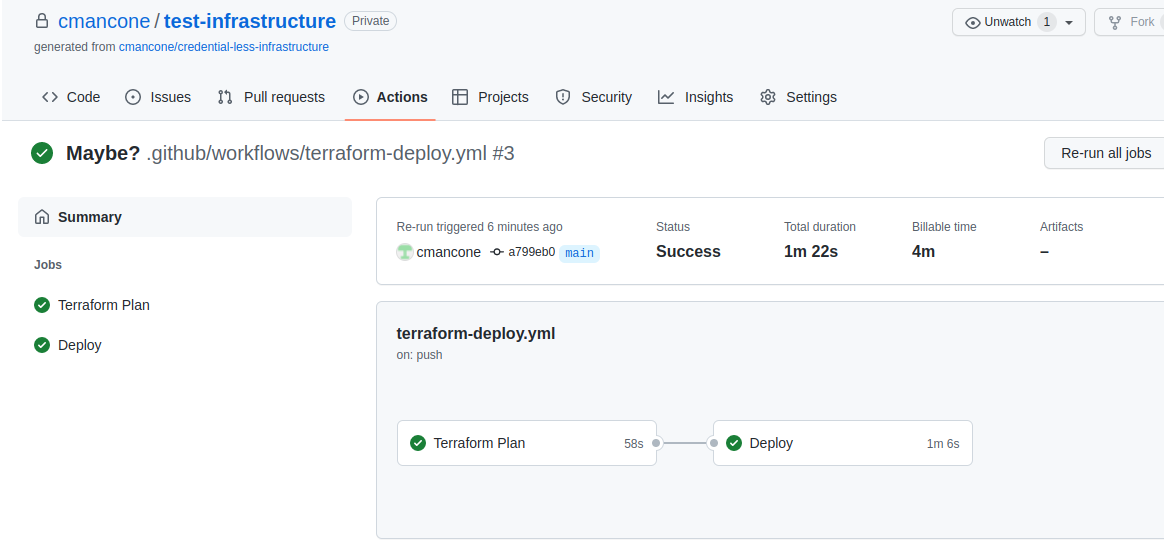Click the watcher count badge 1

[x=1047, y=22]
